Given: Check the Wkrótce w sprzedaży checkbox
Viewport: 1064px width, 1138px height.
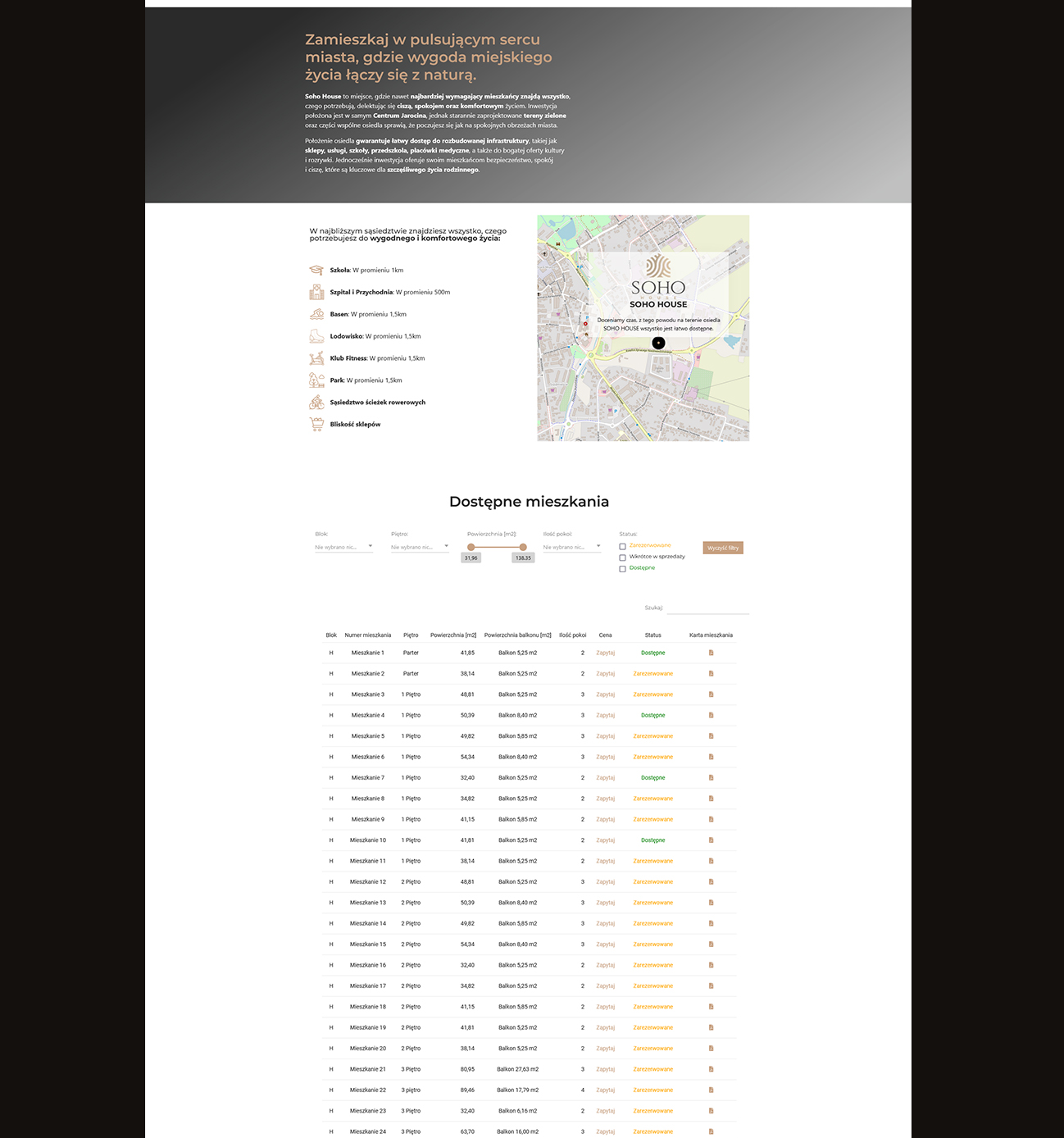Looking at the screenshot, I should [622, 558].
